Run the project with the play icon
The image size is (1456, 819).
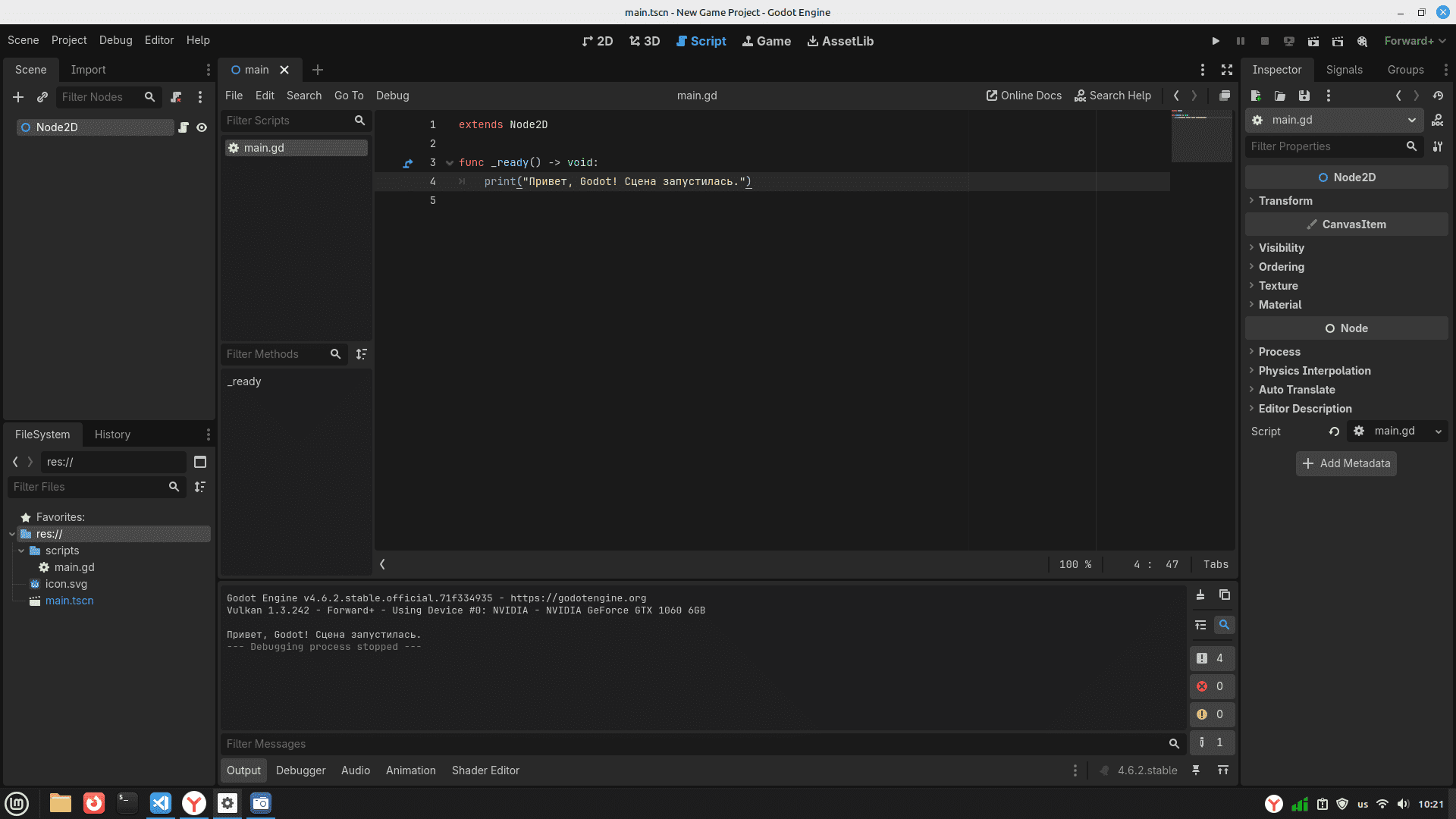pyautogui.click(x=1216, y=41)
